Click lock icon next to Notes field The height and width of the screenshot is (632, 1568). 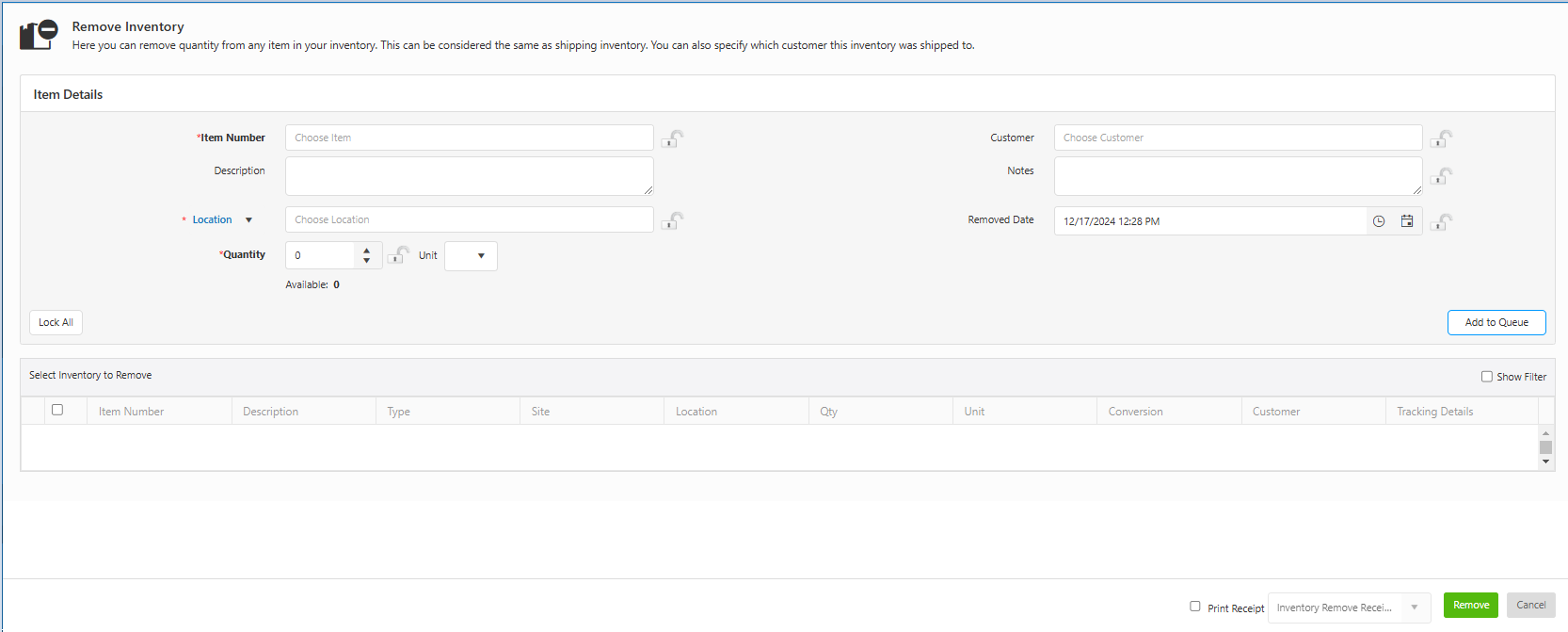point(1441,176)
